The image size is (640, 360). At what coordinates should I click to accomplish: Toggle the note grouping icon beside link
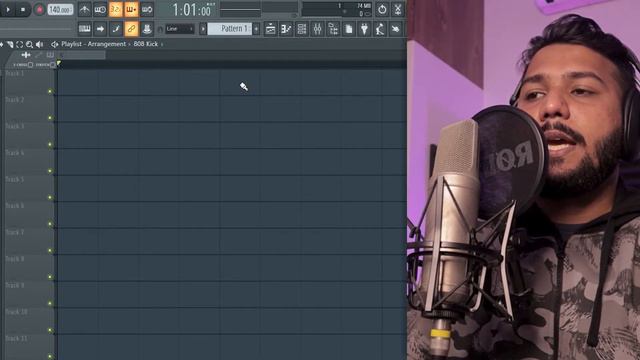(116, 29)
